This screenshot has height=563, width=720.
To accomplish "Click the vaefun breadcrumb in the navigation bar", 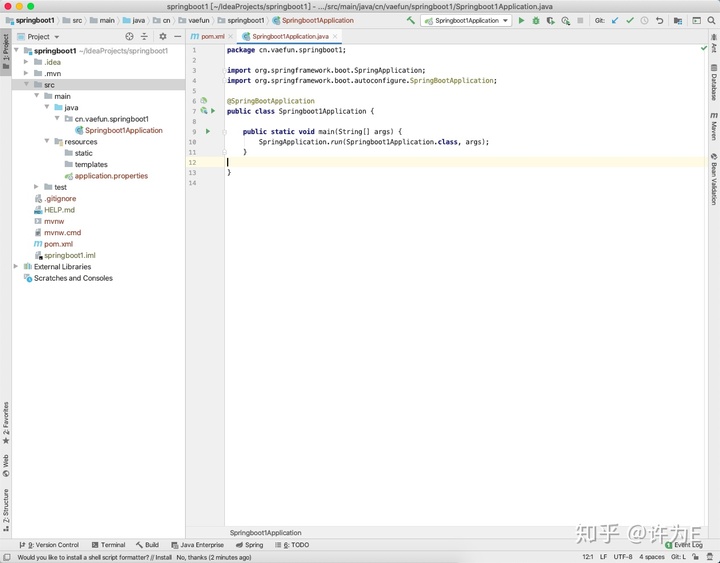I will tap(194, 20).
